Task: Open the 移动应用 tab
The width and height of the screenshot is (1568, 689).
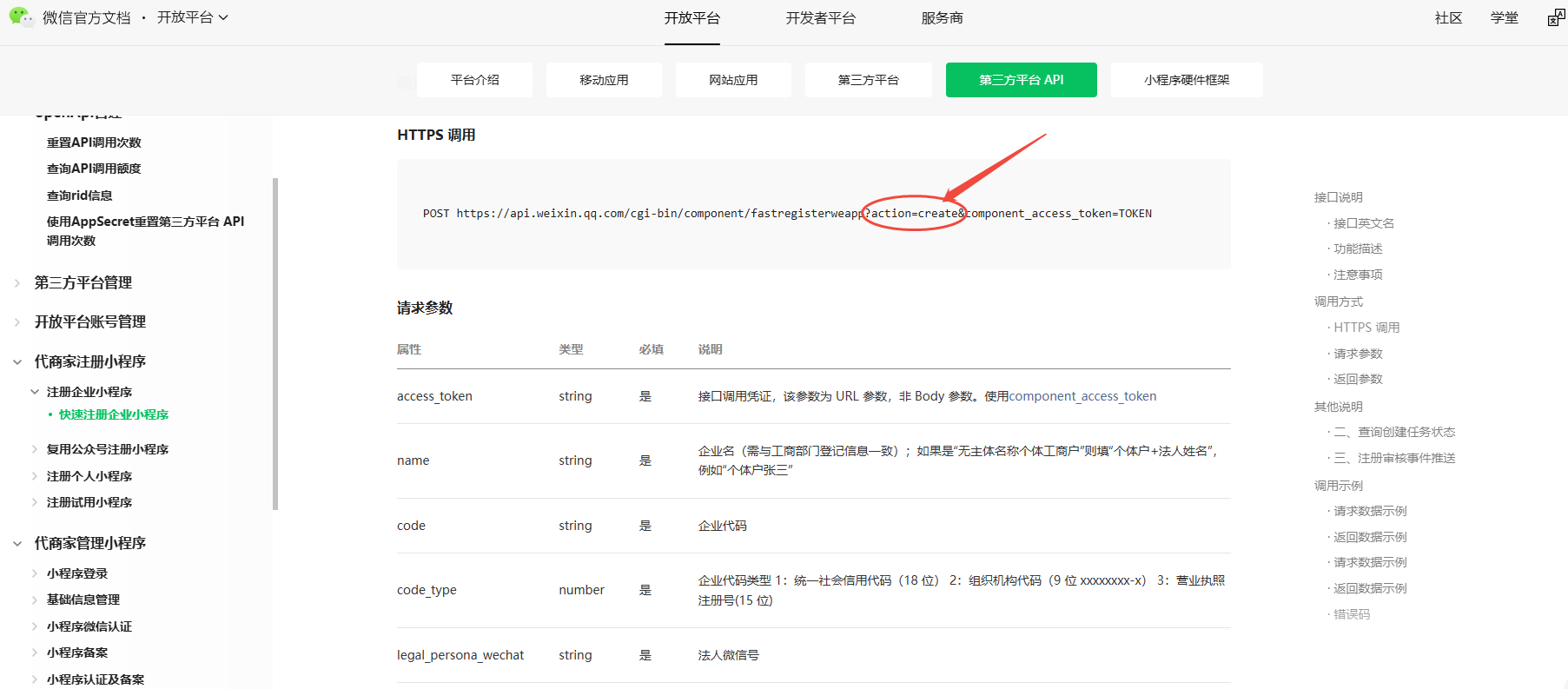Action: coord(604,80)
